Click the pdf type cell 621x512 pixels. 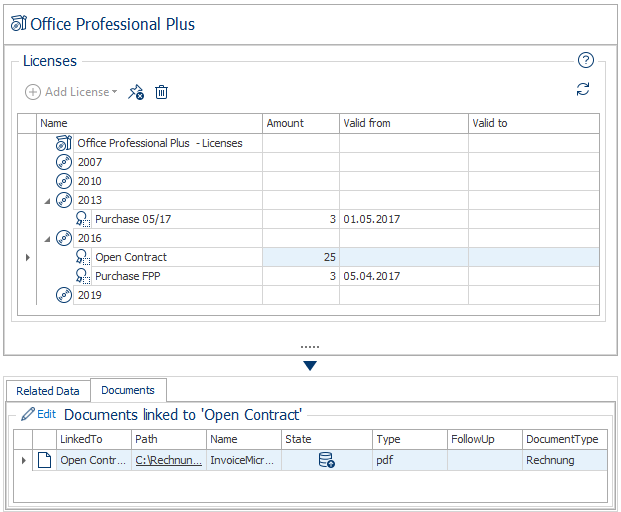(x=410, y=460)
